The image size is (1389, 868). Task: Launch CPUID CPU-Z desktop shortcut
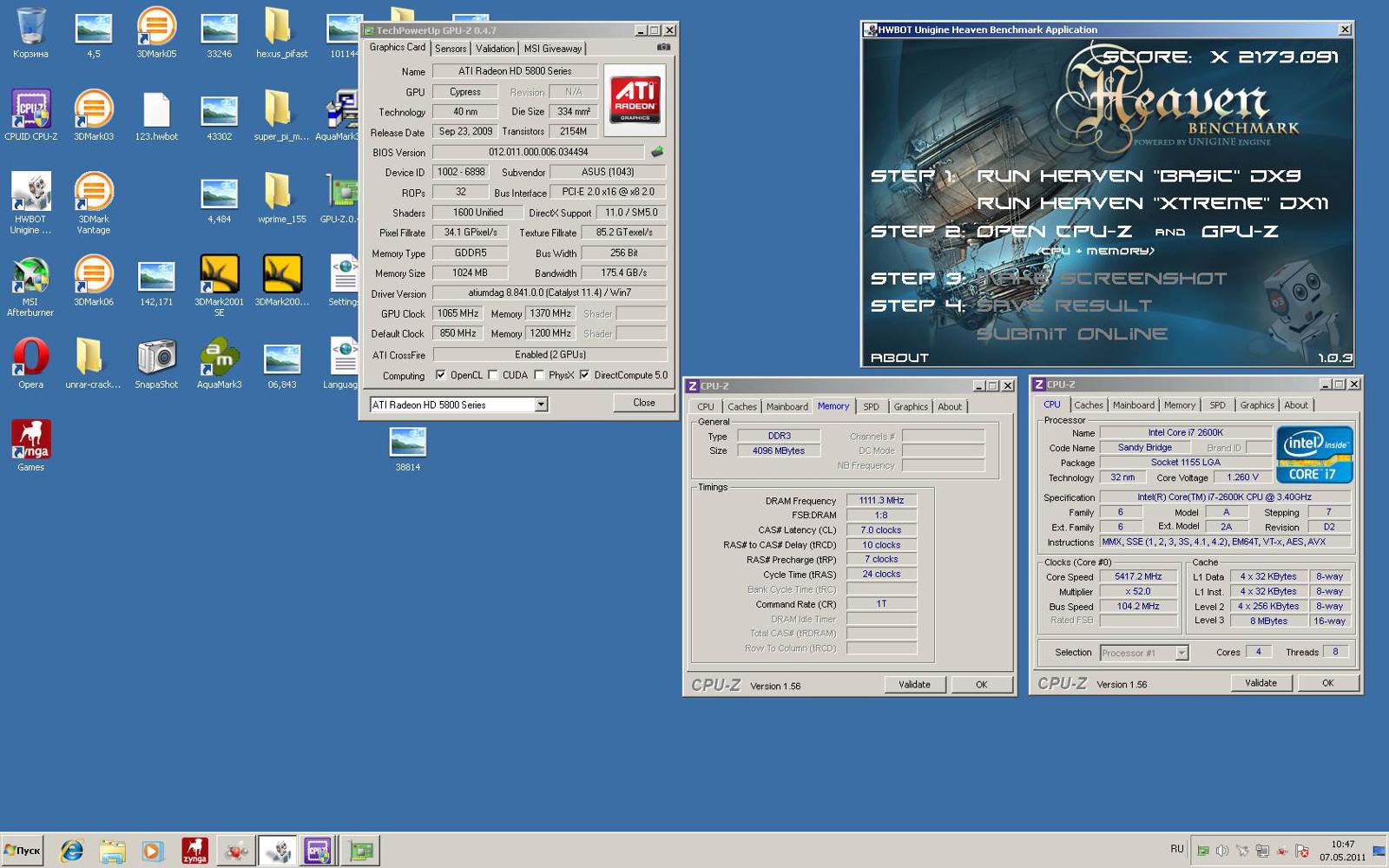point(30,115)
